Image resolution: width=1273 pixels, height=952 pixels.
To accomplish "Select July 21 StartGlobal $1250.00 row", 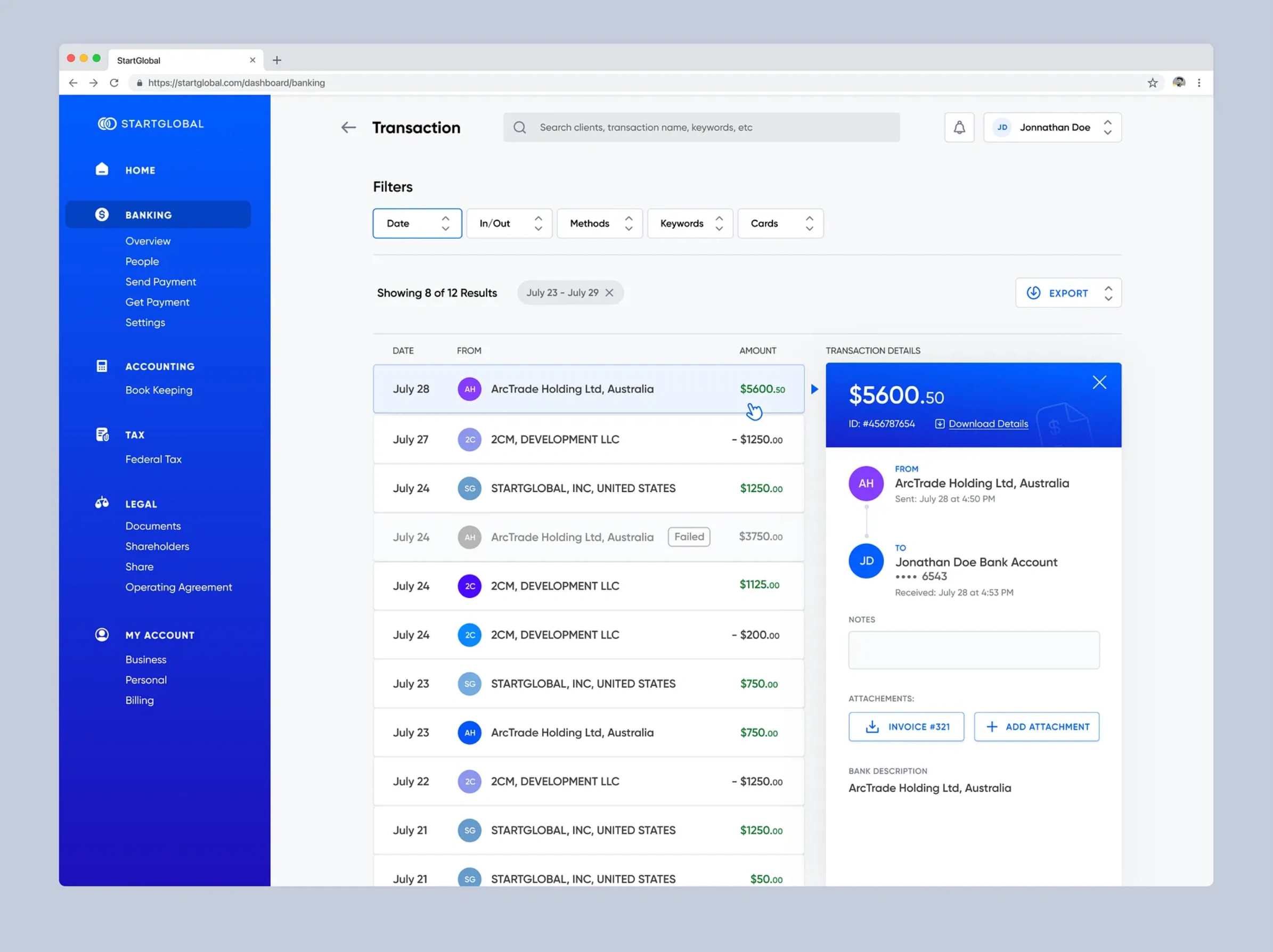I will pyautogui.click(x=589, y=831).
